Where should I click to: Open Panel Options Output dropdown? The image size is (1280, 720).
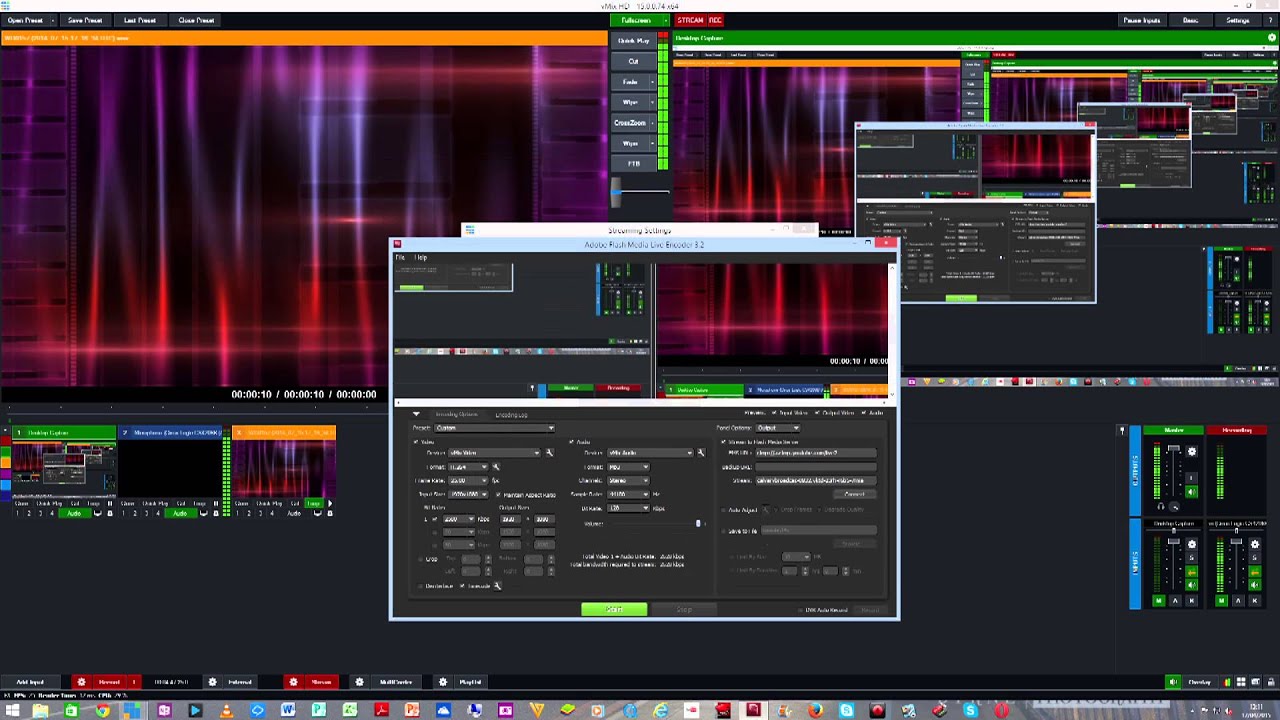778,428
